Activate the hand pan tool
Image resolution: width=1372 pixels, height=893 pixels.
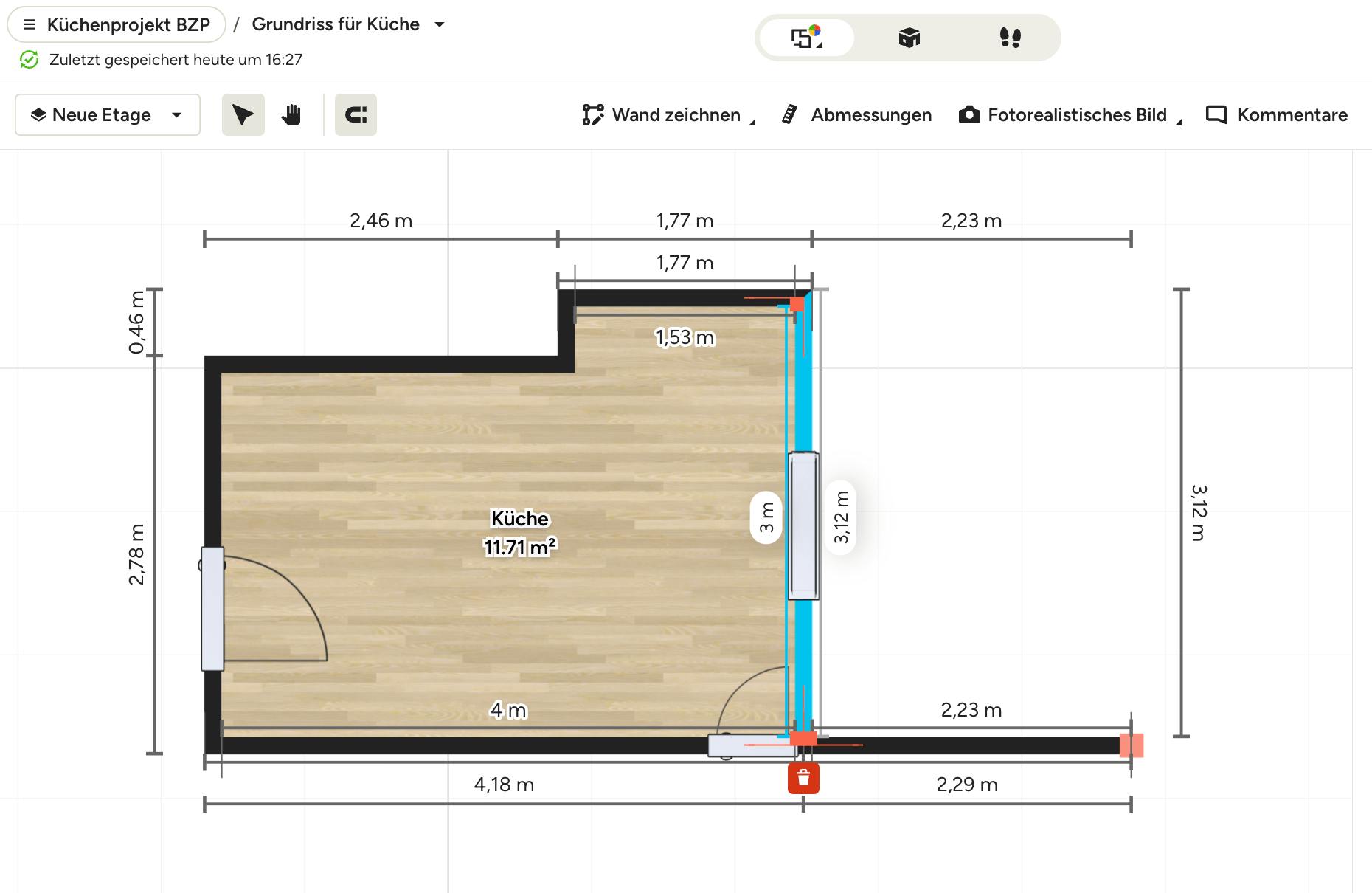point(291,115)
